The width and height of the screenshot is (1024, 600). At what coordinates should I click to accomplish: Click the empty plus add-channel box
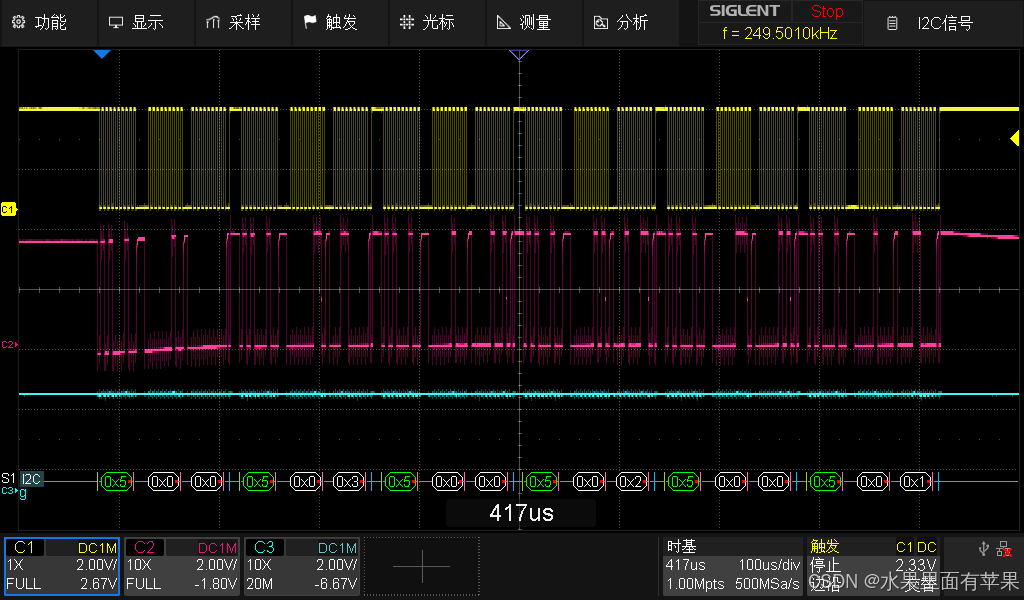click(422, 567)
